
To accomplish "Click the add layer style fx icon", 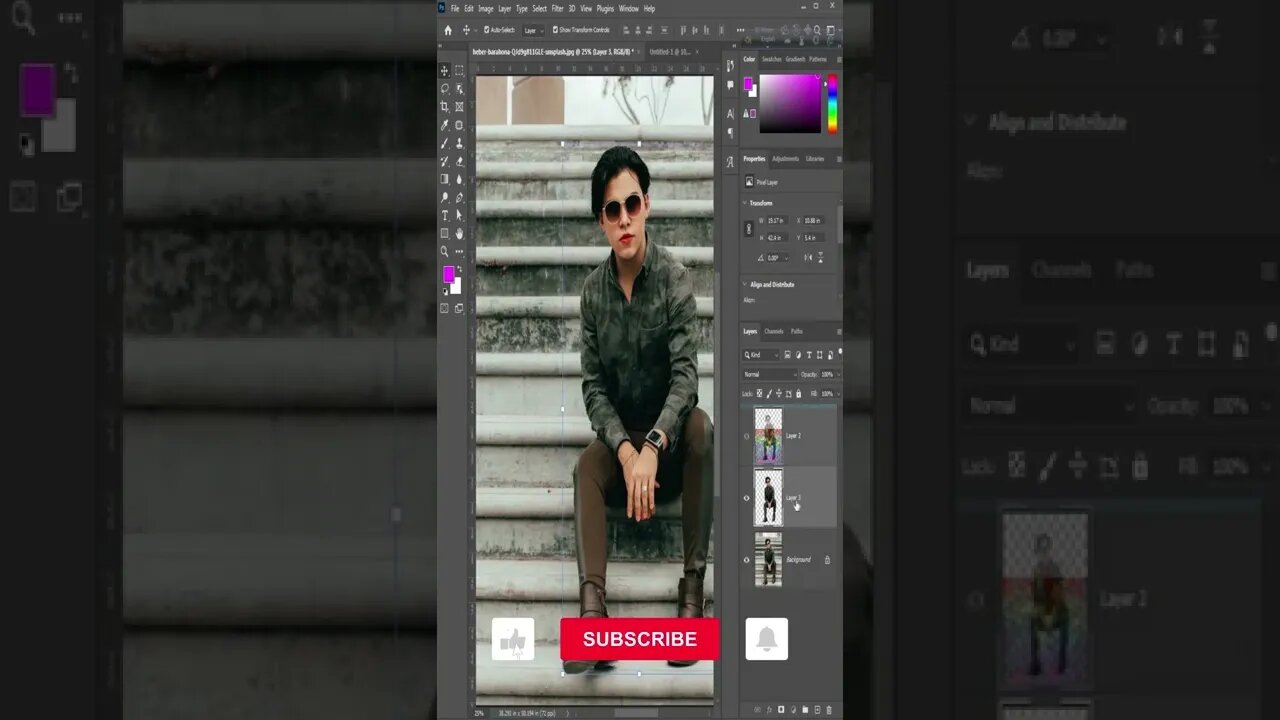I will (x=769, y=710).
